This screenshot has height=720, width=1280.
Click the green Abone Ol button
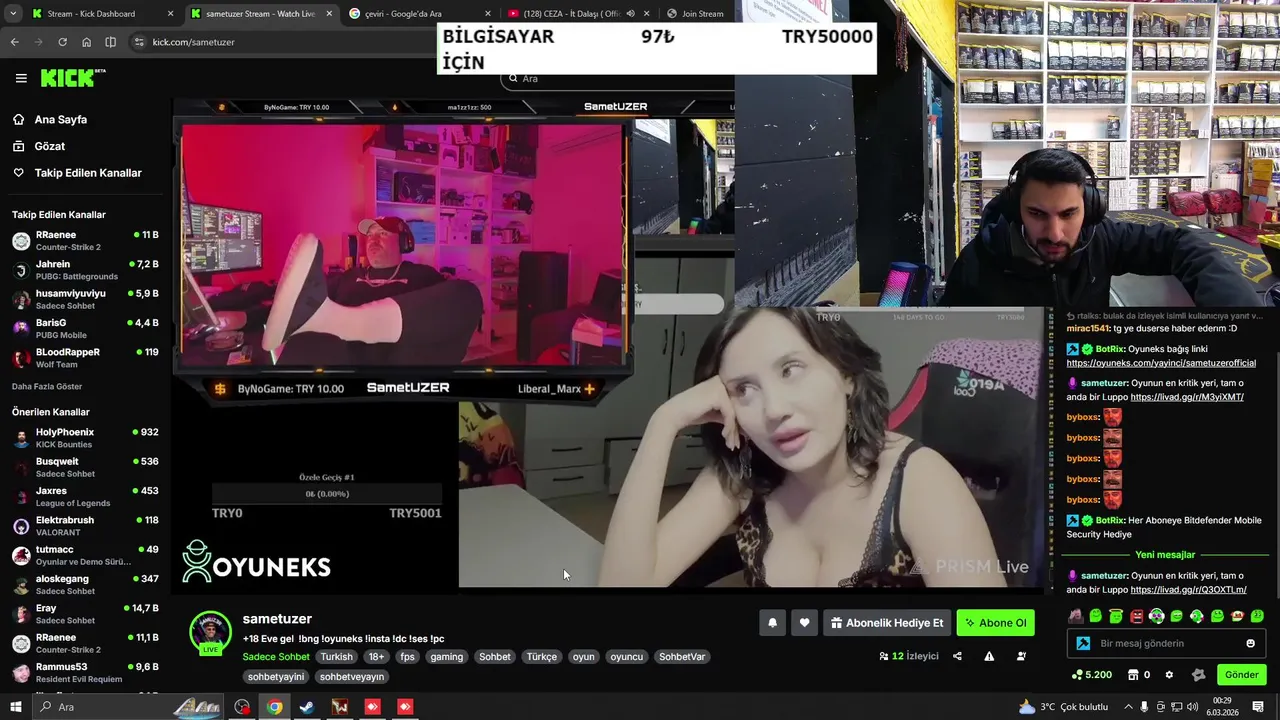995,623
